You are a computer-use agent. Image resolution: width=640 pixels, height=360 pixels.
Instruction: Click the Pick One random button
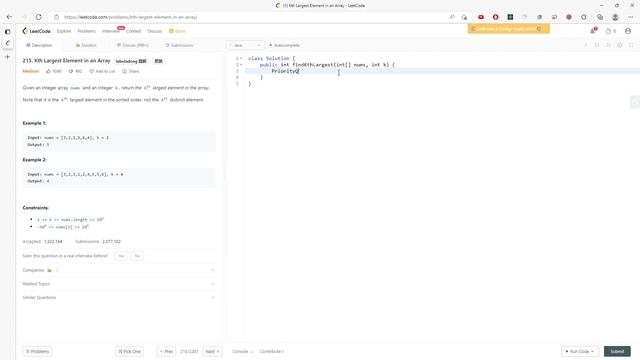[129, 351]
